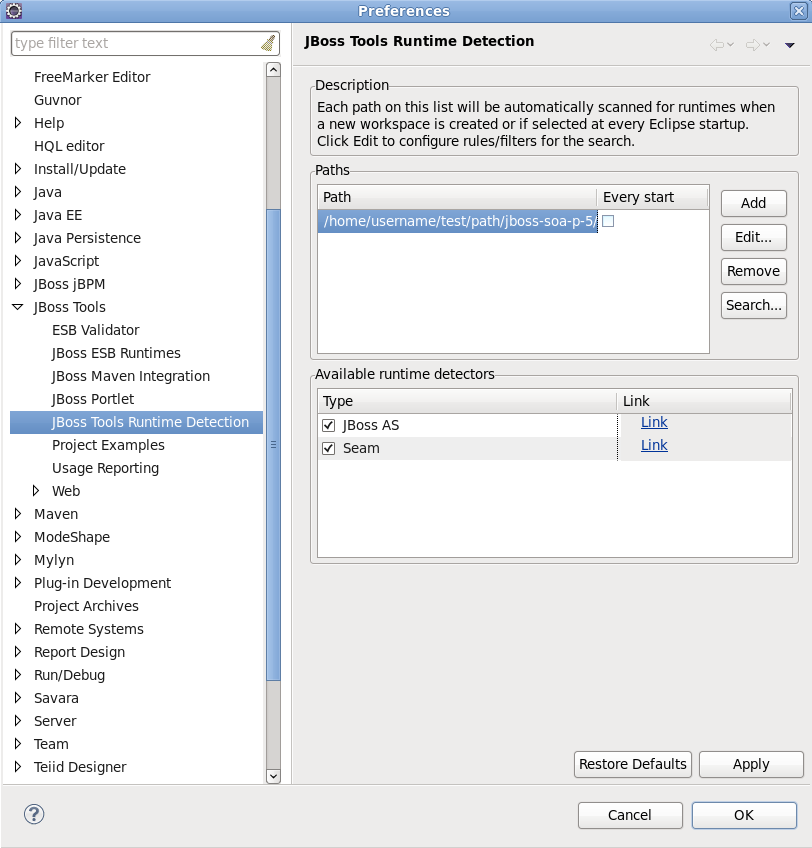Expand the Java EE node
812x848 pixels.
pos(18,215)
